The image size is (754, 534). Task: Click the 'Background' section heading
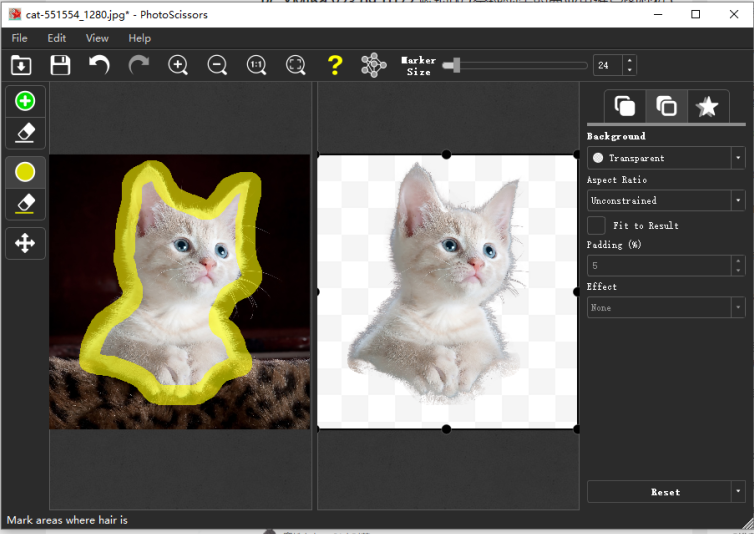pos(616,136)
